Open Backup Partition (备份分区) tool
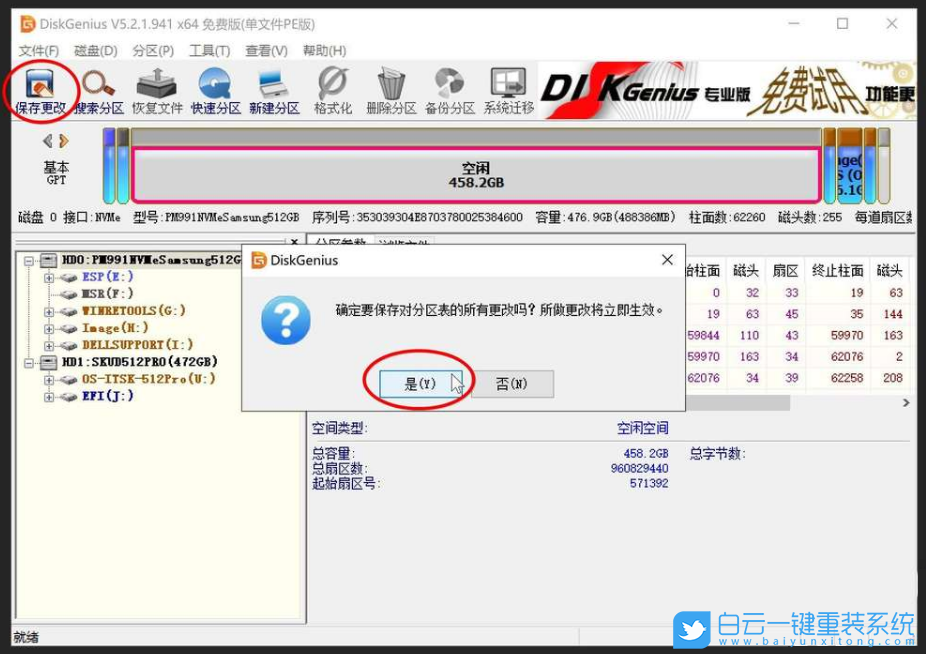Viewport: 926px width, 654px height. (x=448, y=90)
